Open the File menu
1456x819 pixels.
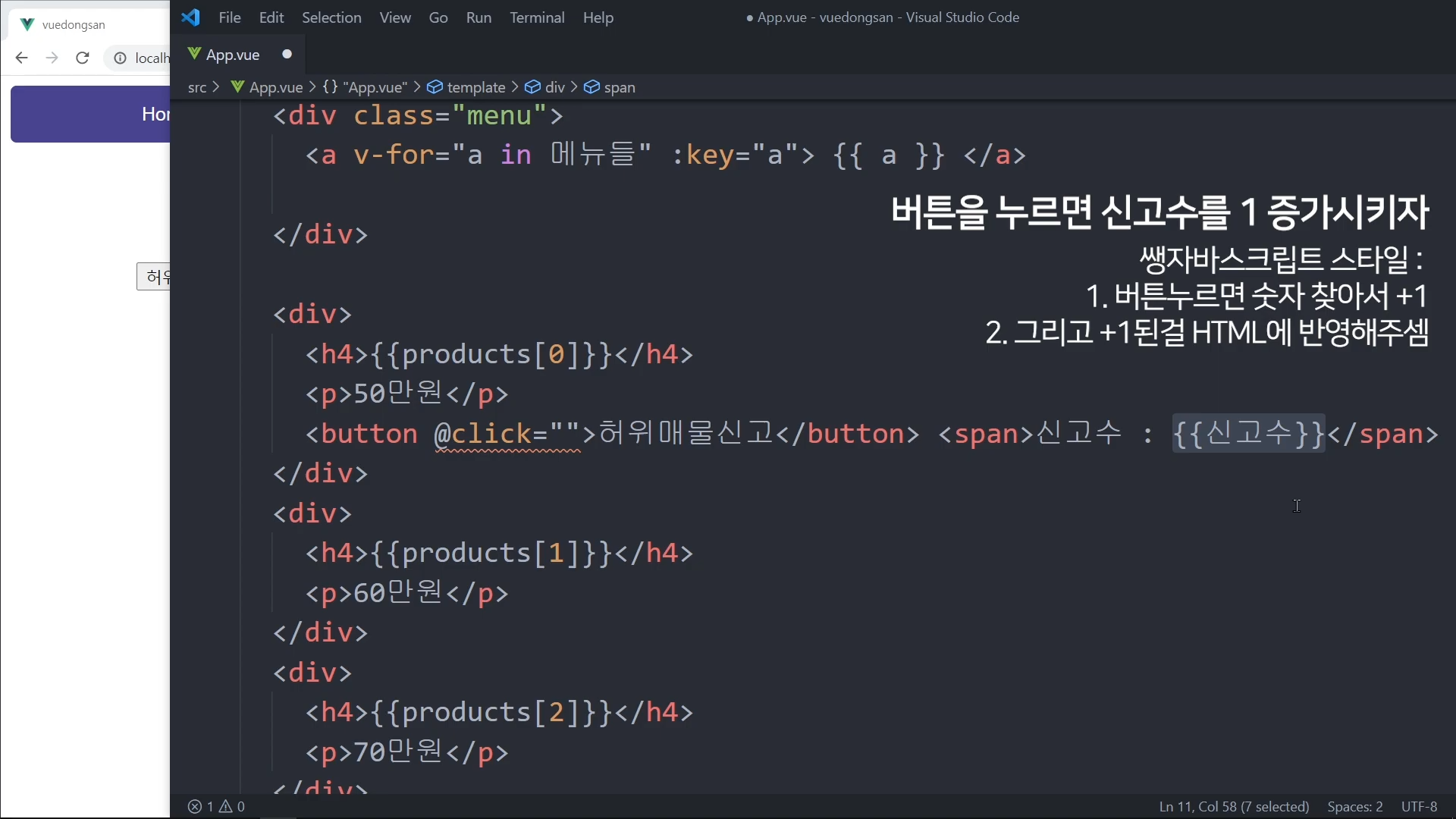coord(229,17)
